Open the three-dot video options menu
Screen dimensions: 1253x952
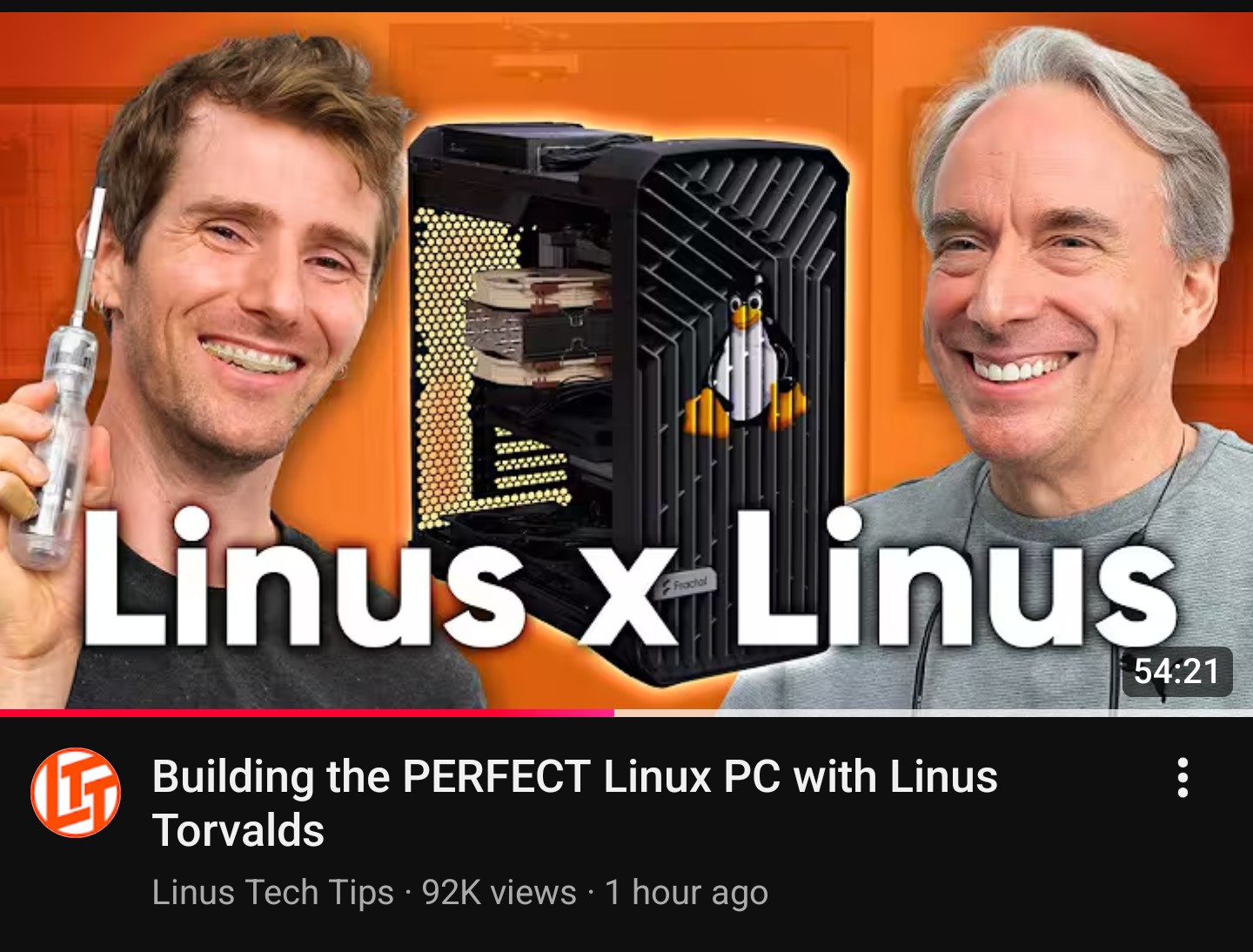point(1183,777)
